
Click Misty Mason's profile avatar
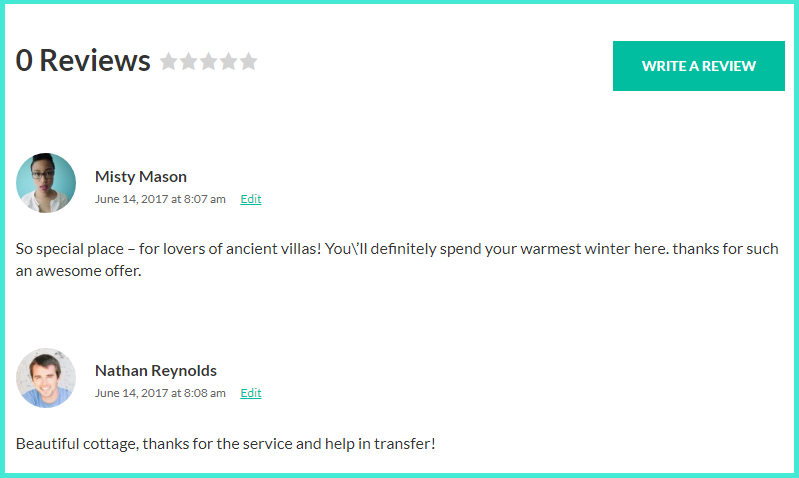point(46,183)
